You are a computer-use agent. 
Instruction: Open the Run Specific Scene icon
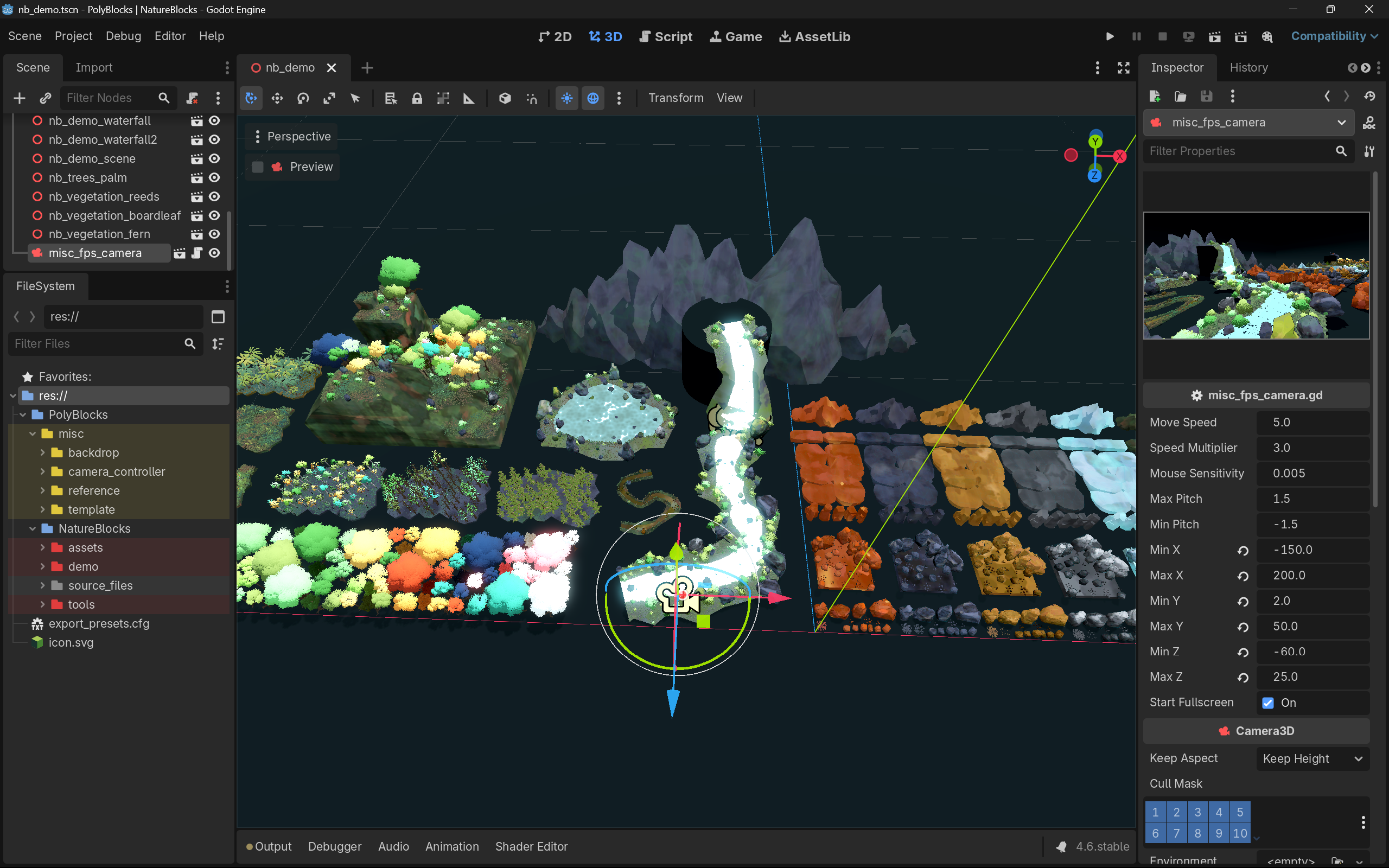[x=1241, y=36]
